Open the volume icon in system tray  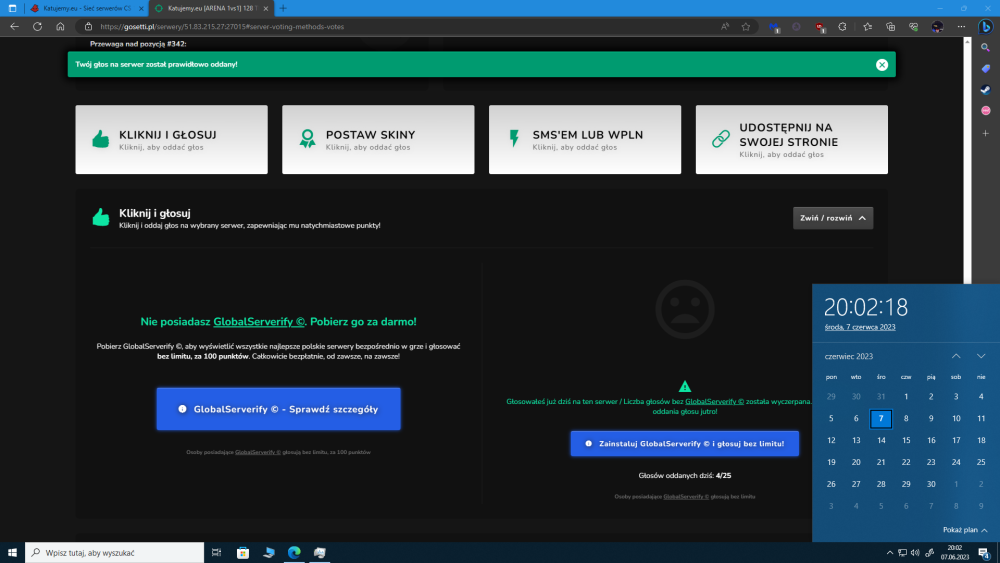[915, 553]
